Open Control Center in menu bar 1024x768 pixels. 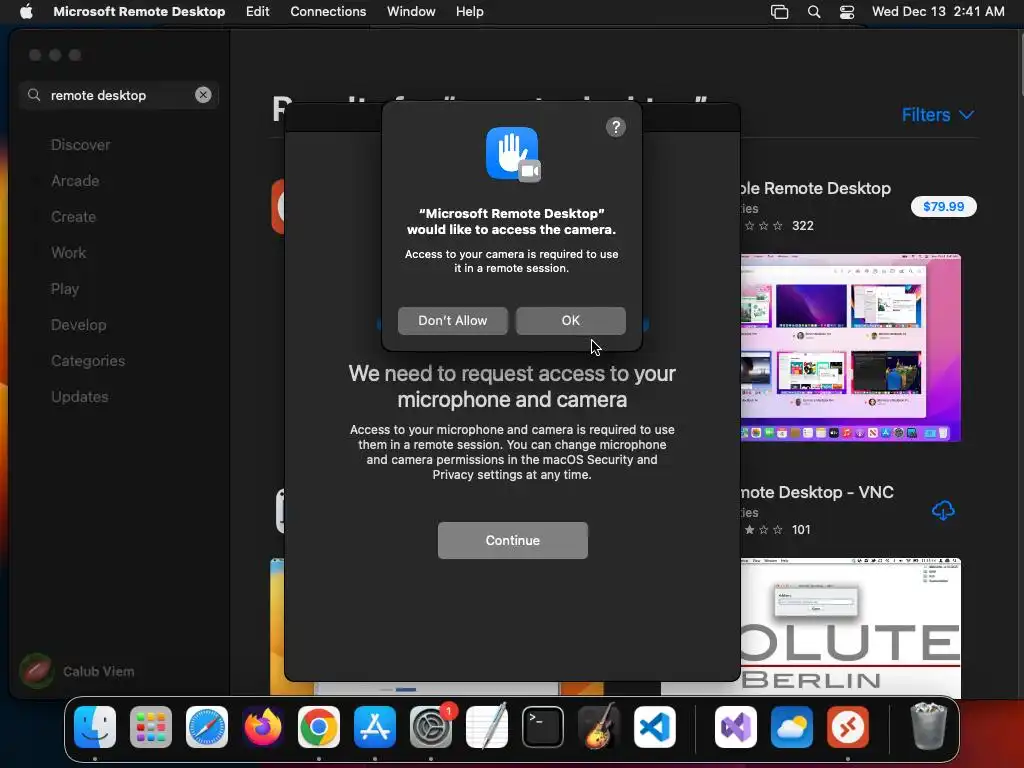pyautogui.click(x=847, y=12)
